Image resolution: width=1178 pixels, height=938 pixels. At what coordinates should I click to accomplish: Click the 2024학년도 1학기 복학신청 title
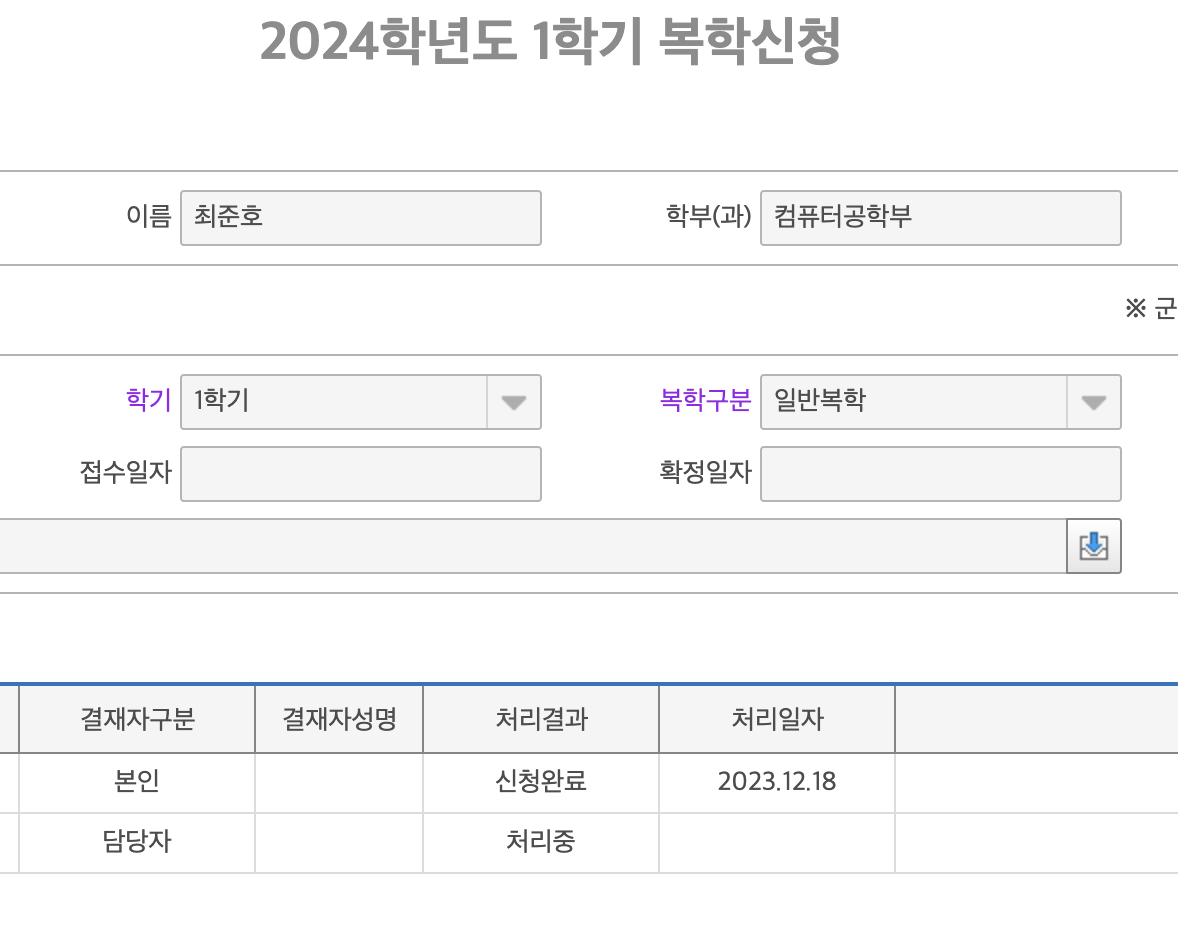coord(550,43)
